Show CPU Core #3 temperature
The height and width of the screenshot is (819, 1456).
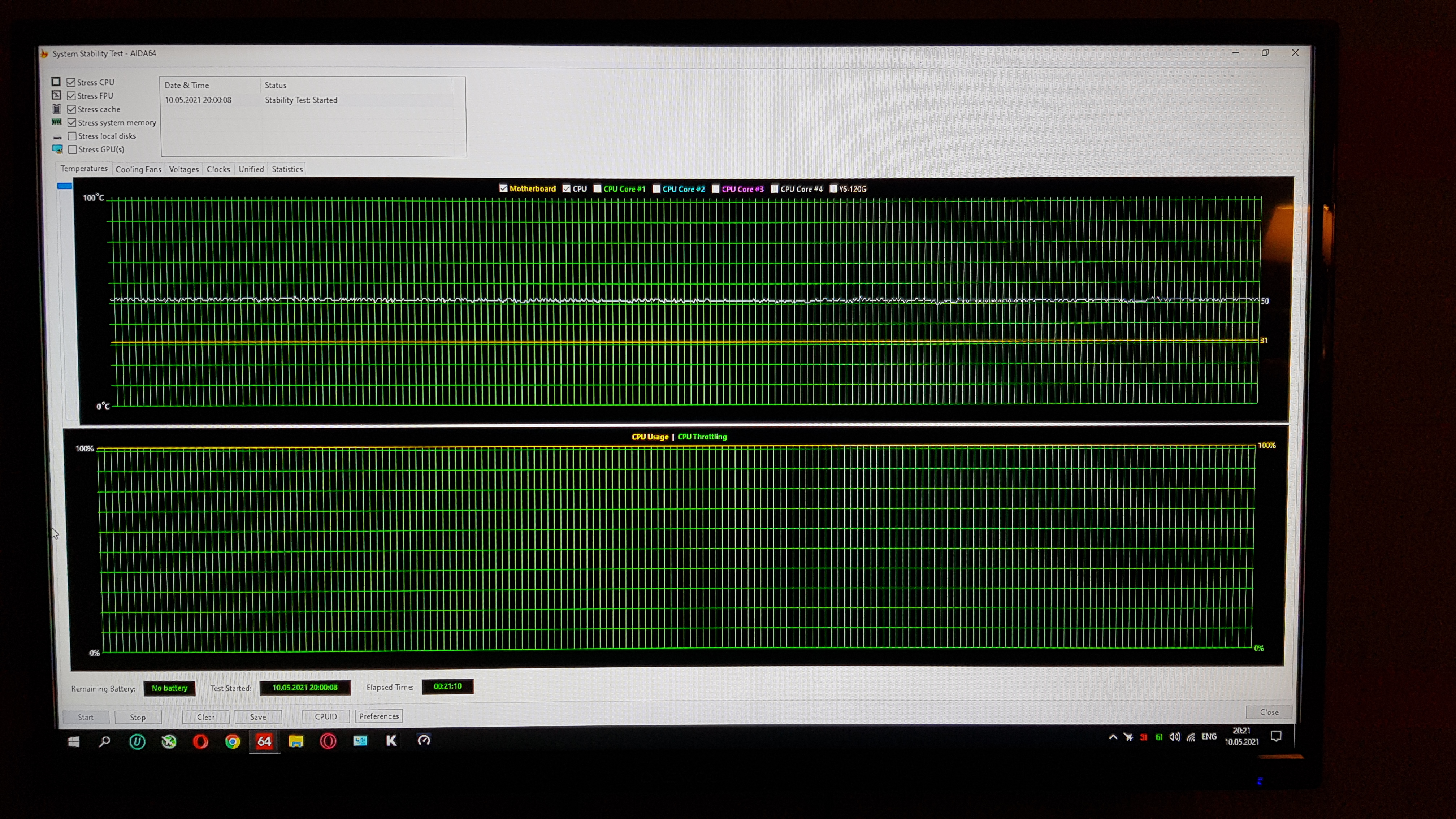click(715, 189)
